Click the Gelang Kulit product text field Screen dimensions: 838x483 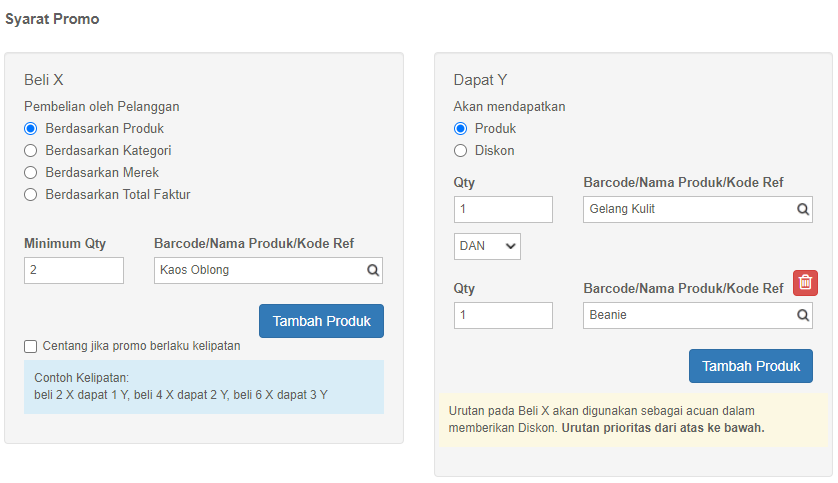tap(698, 209)
